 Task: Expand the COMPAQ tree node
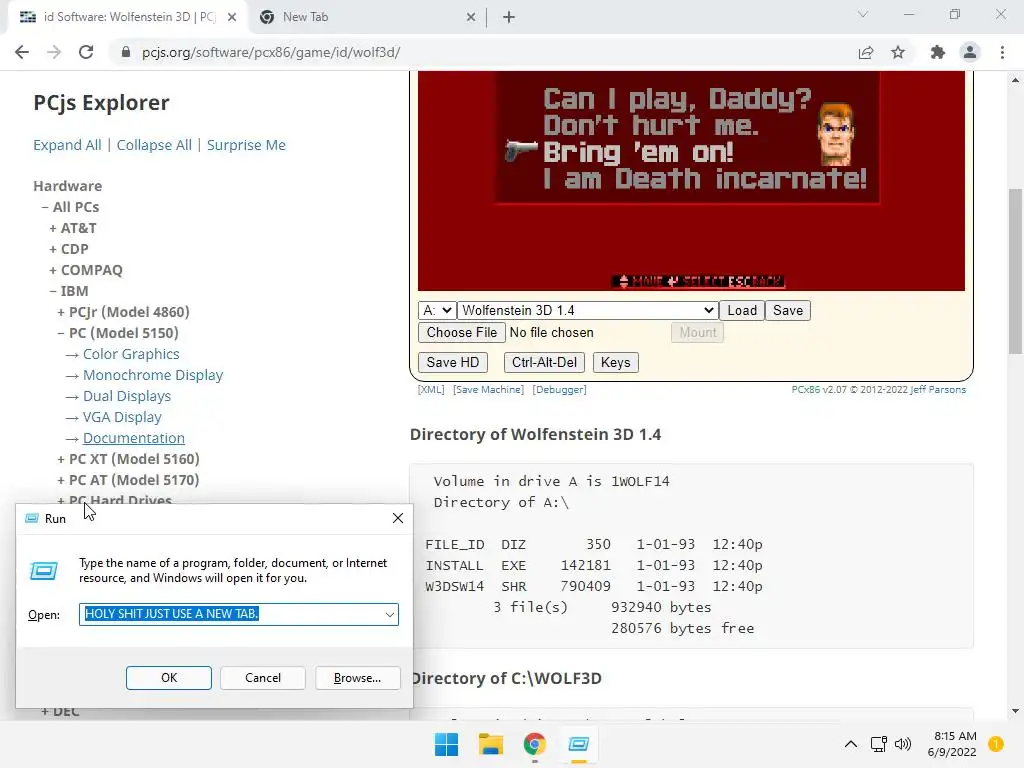[86, 270]
